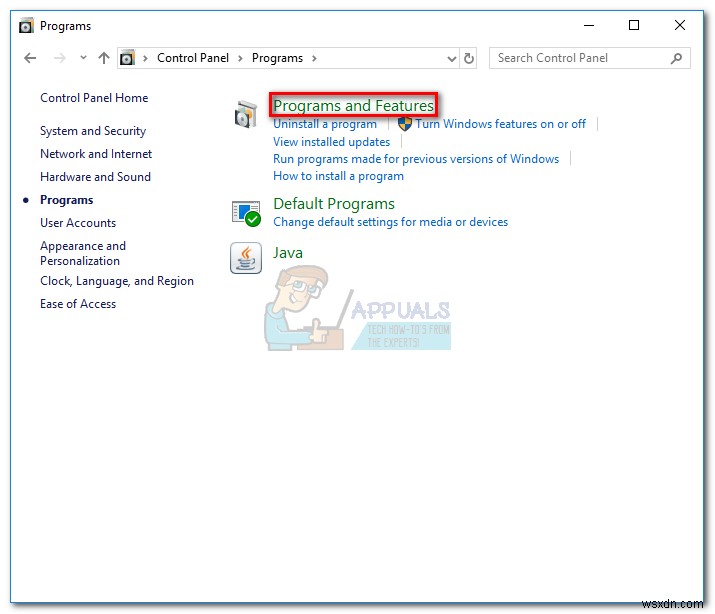This screenshot has width=715, height=614.
Task: Open address bar history dropdown
Action: tap(451, 58)
